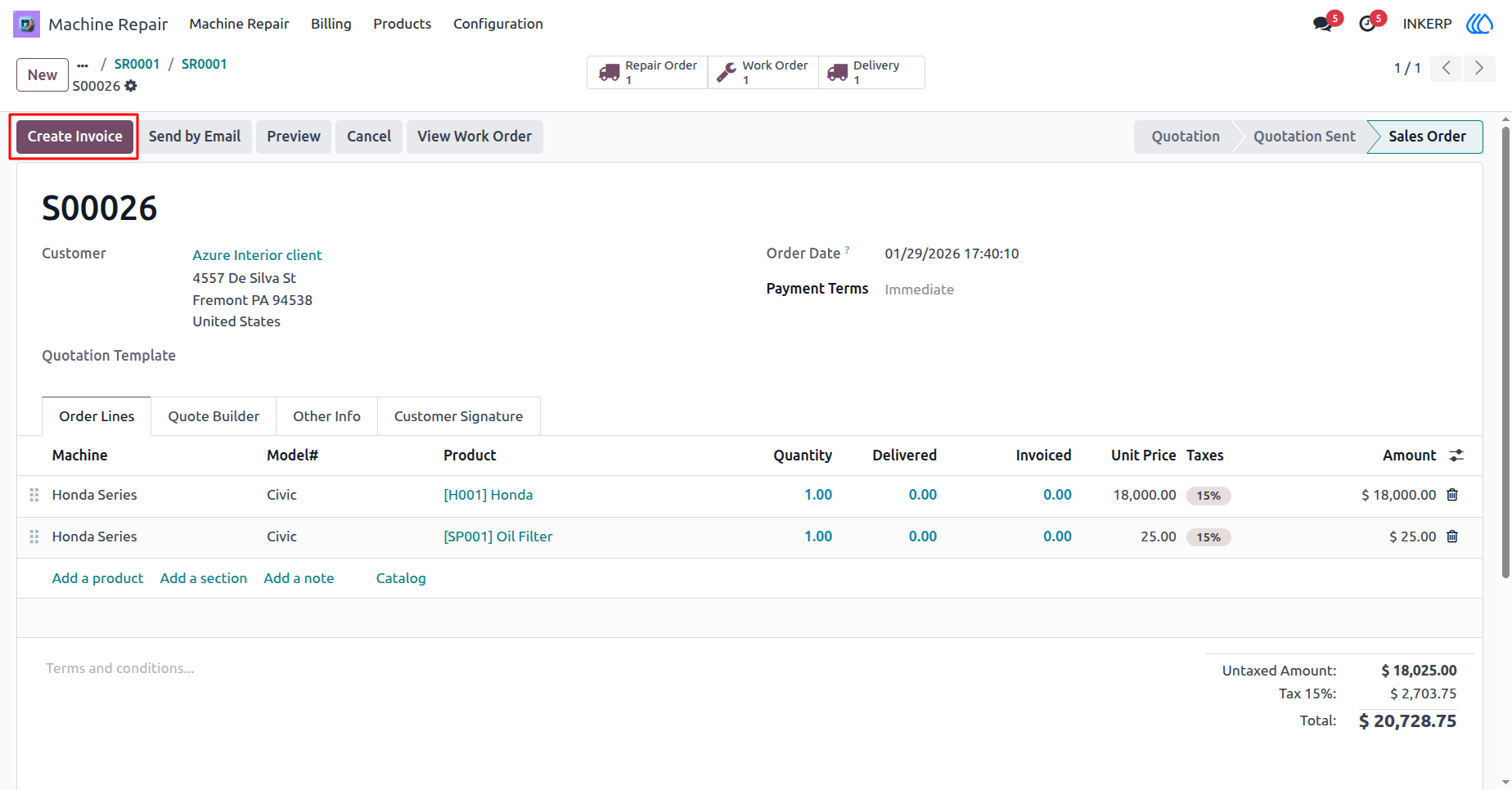Open the Delivery truck smart button

tap(871, 72)
